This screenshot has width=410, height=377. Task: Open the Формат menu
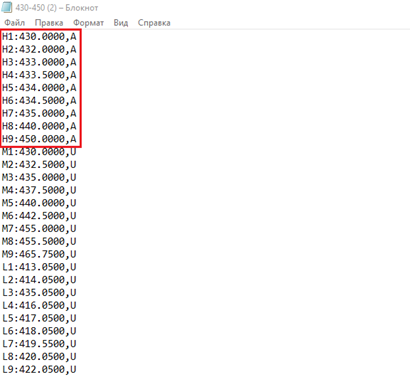click(88, 23)
